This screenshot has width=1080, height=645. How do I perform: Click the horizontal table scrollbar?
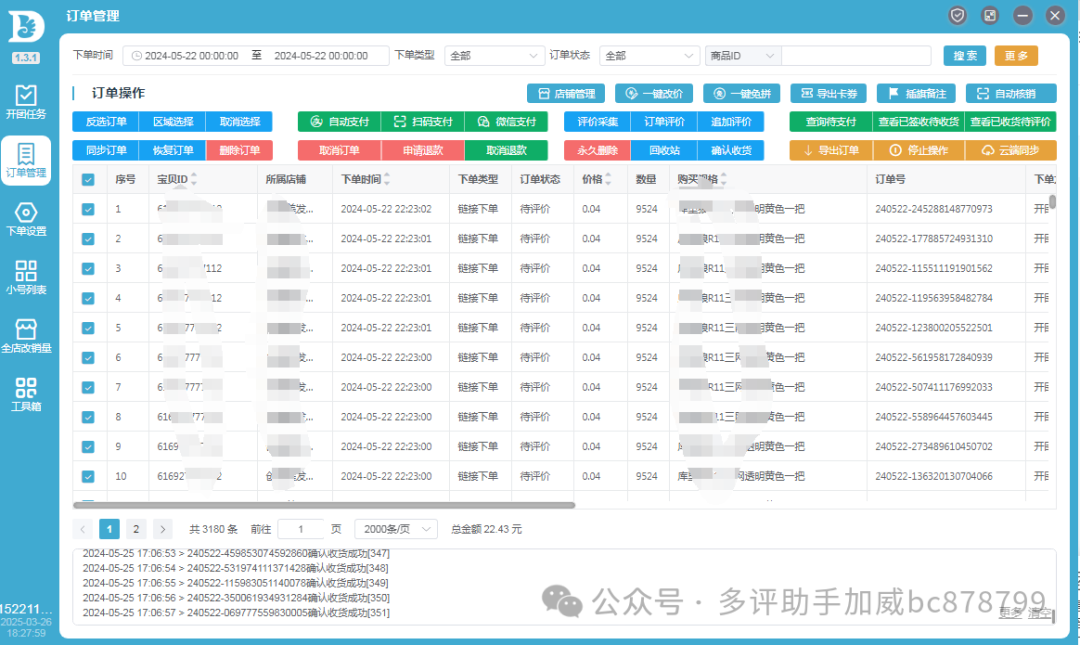point(324,505)
